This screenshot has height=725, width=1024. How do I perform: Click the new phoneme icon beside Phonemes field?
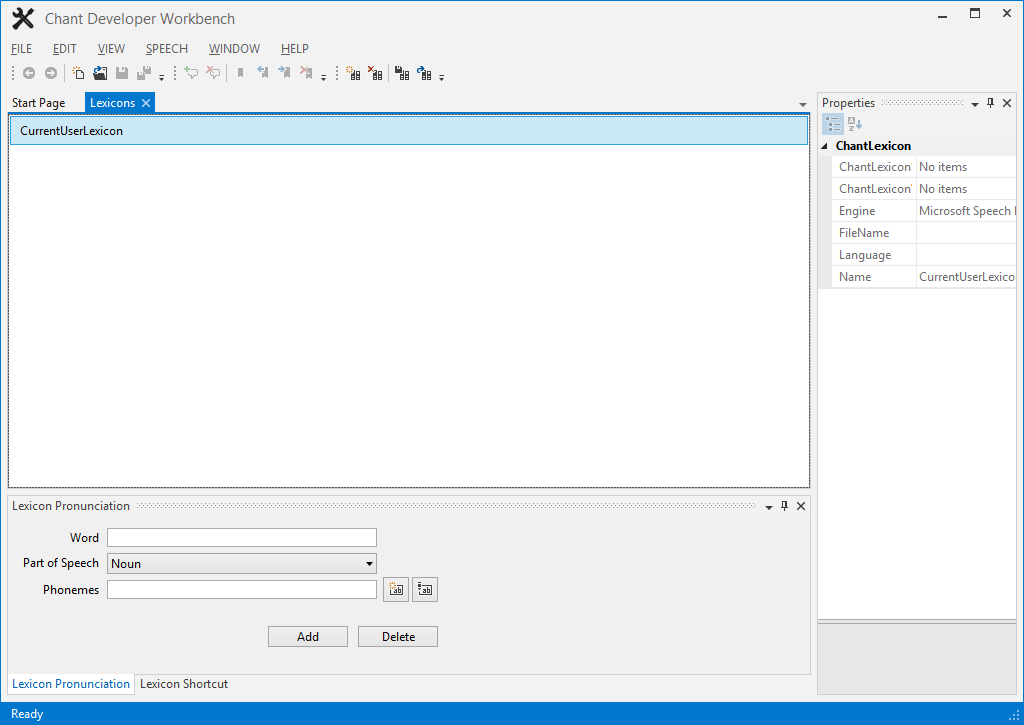(396, 590)
